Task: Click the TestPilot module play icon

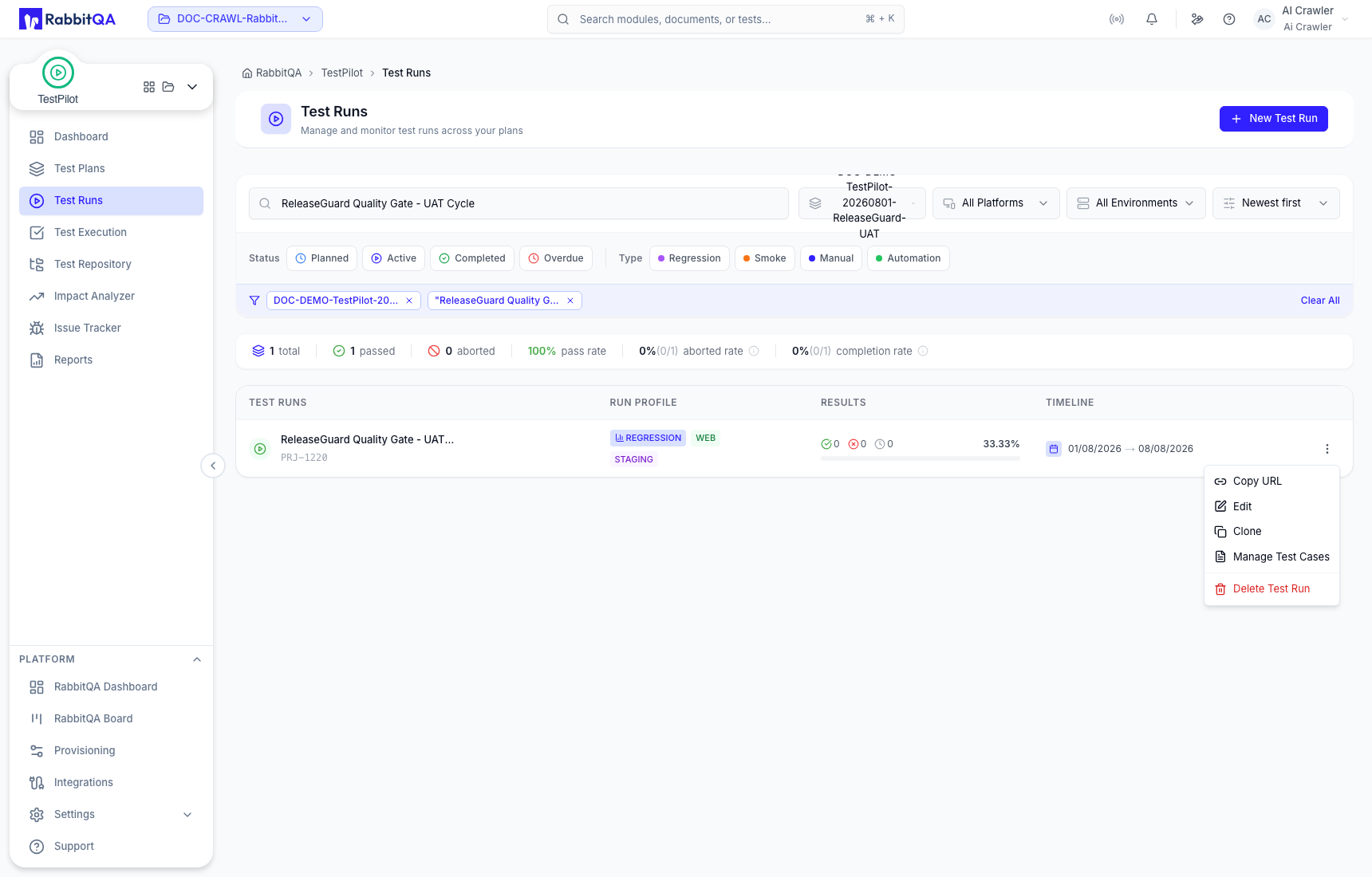Action: click(x=58, y=73)
